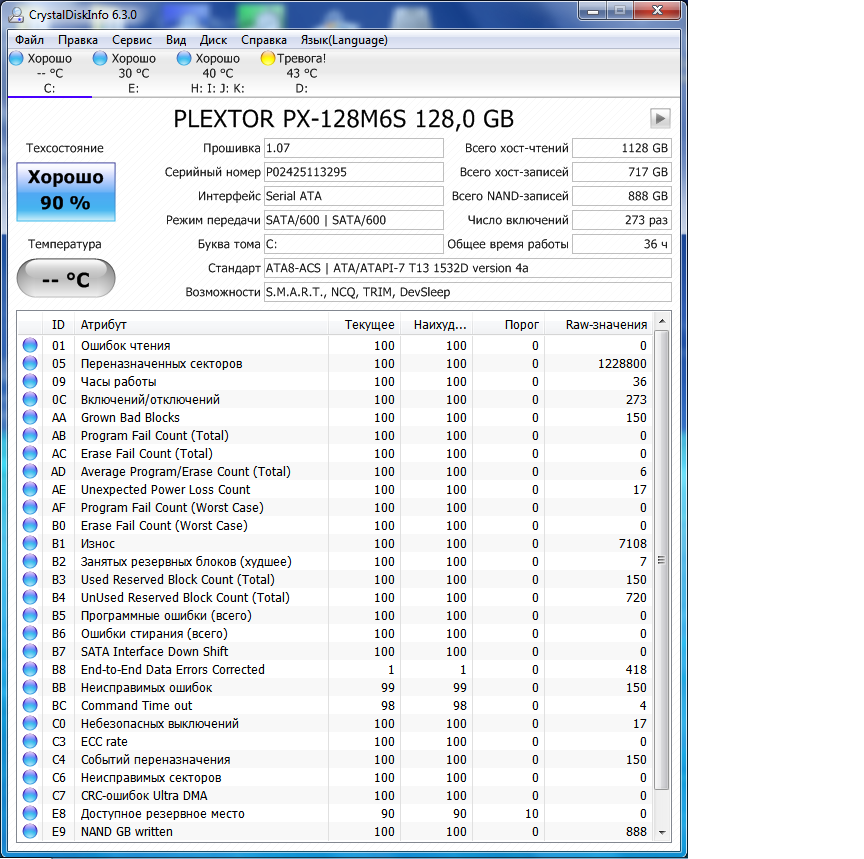Screen dimensions: 864x859
Task: Select the Неисправимых ошибок attribute row
Action: pyautogui.click(x=335, y=688)
